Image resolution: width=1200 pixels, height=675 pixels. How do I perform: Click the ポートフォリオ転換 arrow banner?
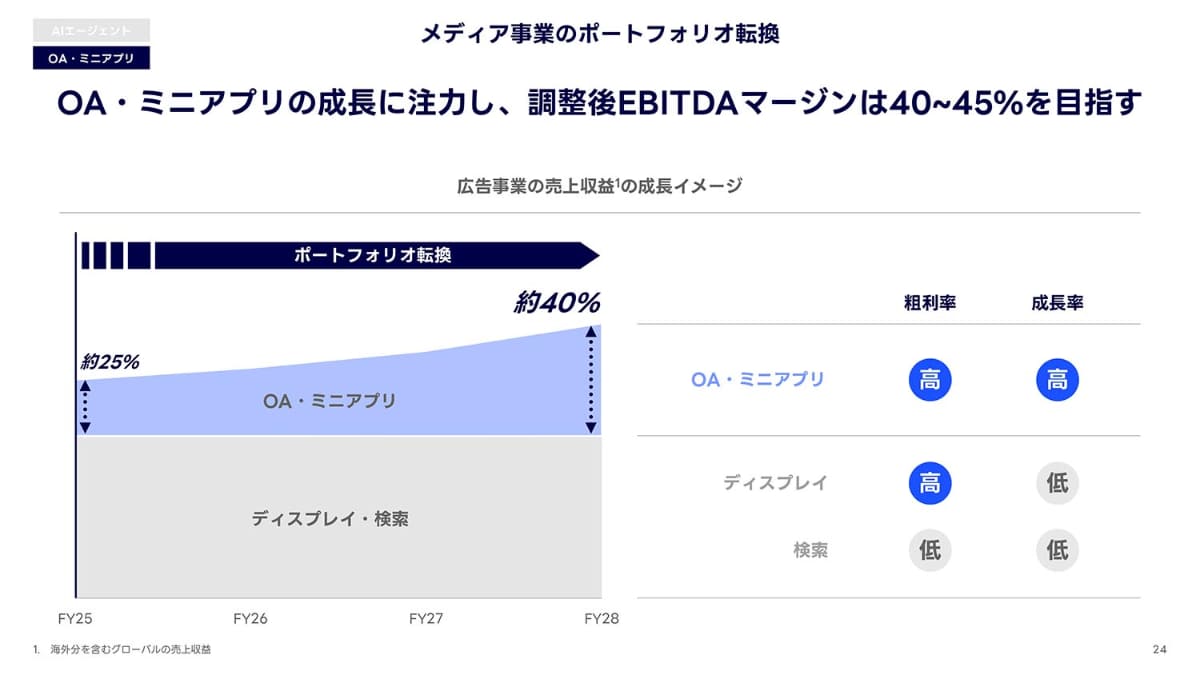pos(372,255)
